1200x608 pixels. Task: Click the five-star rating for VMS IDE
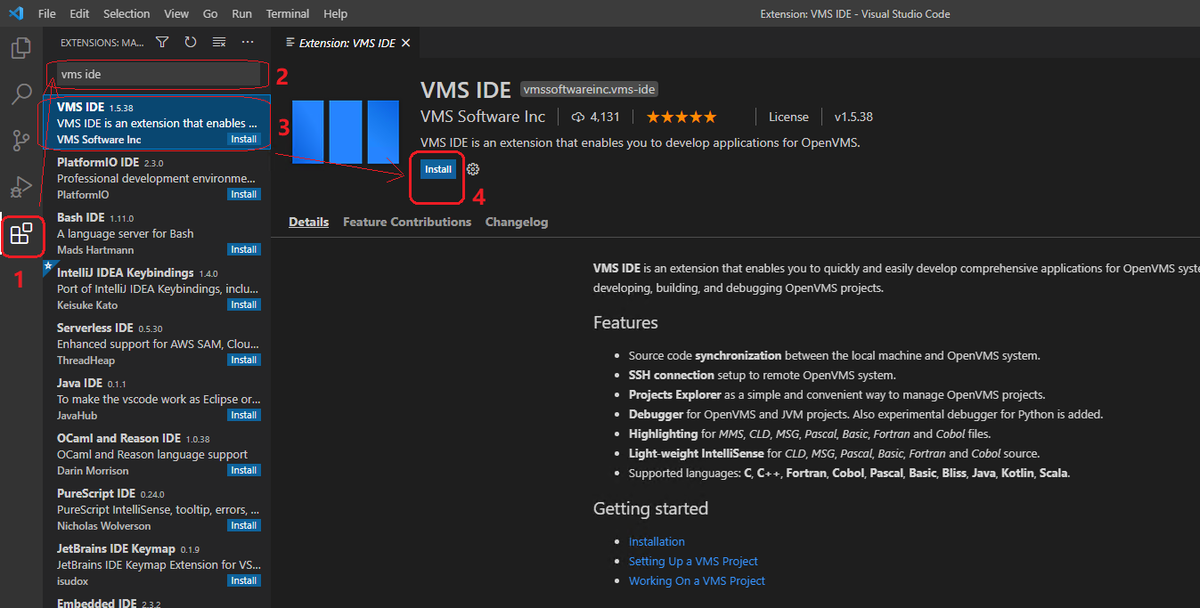click(680, 116)
